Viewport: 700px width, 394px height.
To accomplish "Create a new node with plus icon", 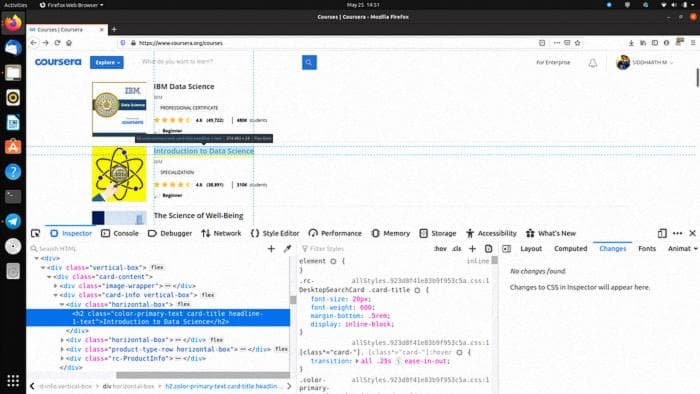I will [271, 249].
